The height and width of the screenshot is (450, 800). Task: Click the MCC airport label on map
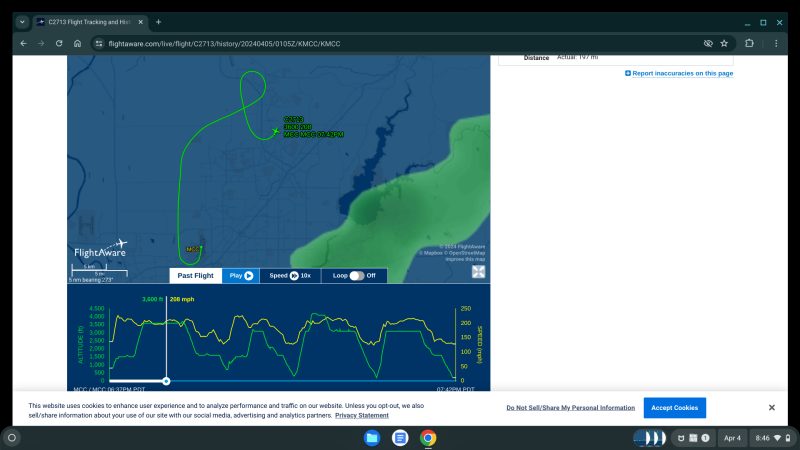(x=193, y=249)
